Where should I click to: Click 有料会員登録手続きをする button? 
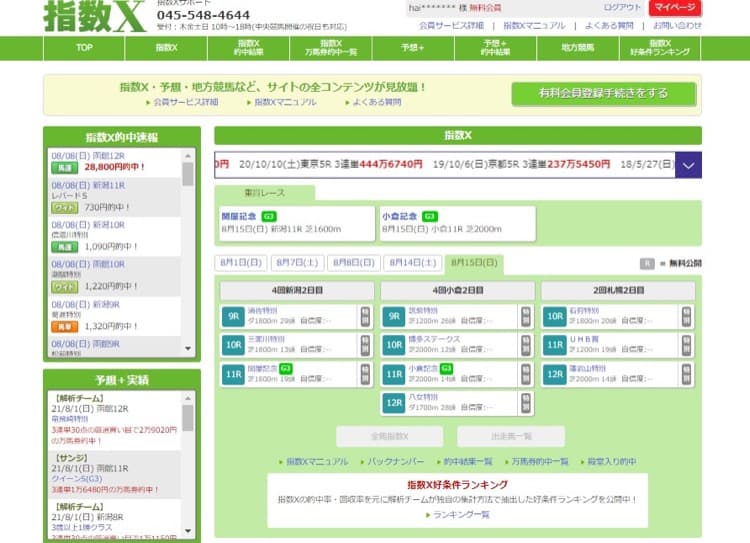pos(604,93)
